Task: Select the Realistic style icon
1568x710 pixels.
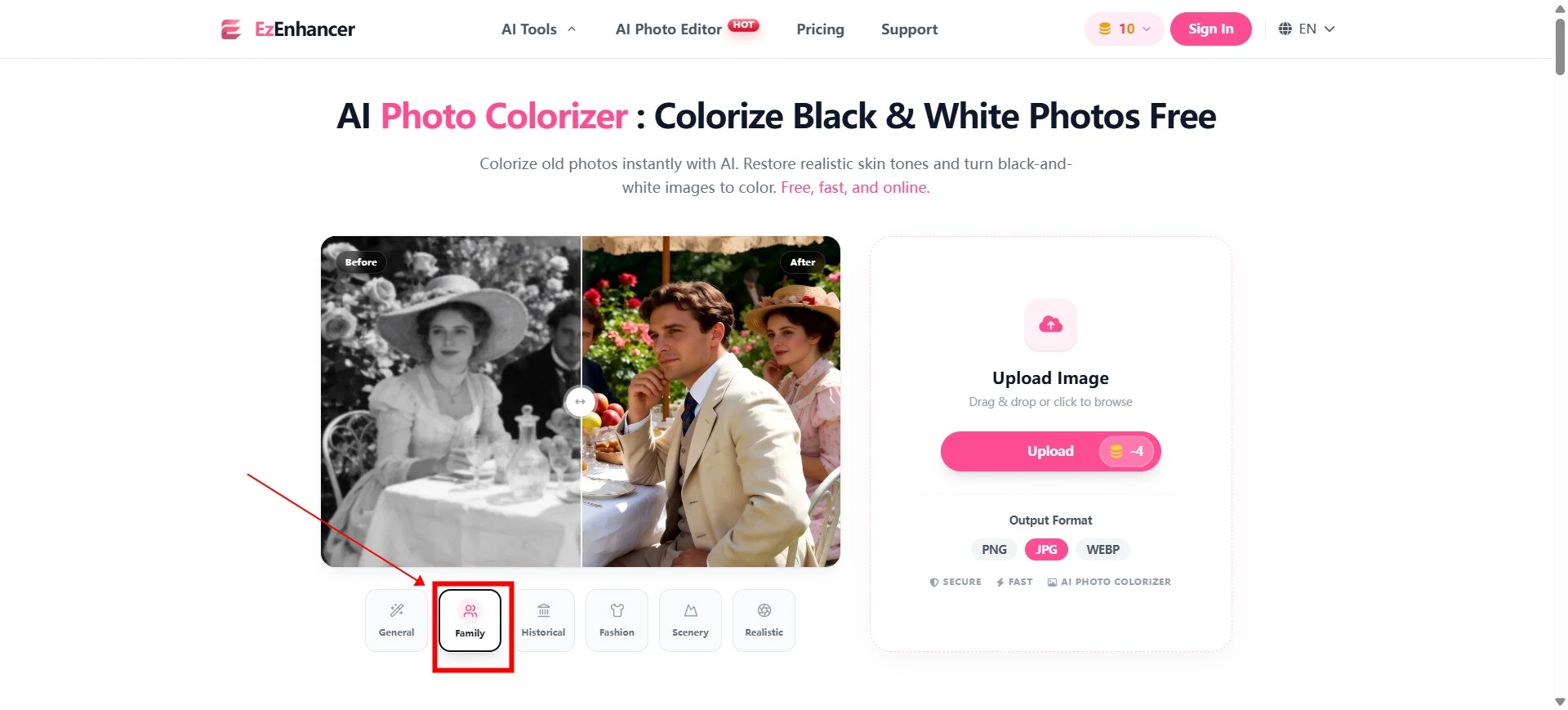Action: [764, 610]
